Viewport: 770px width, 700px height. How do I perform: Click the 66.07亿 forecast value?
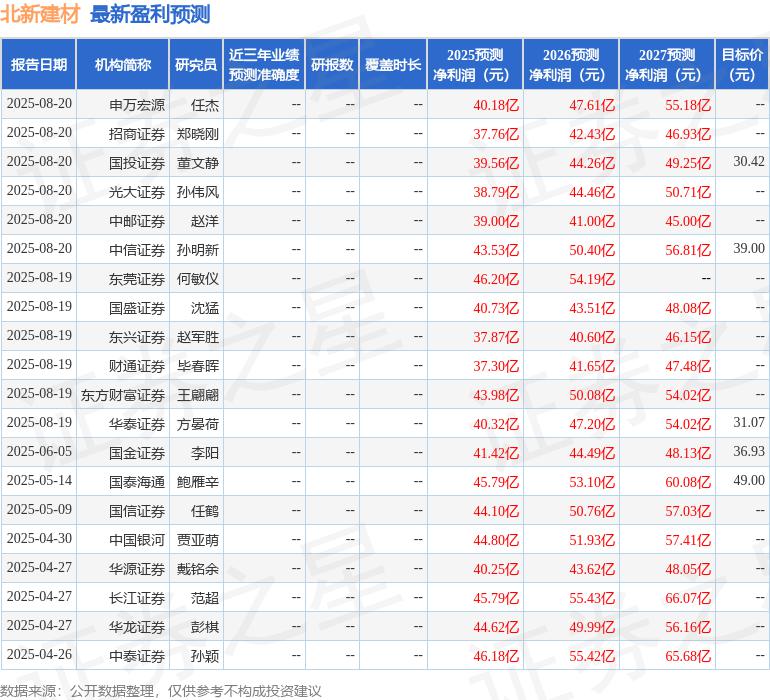point(688,597)
